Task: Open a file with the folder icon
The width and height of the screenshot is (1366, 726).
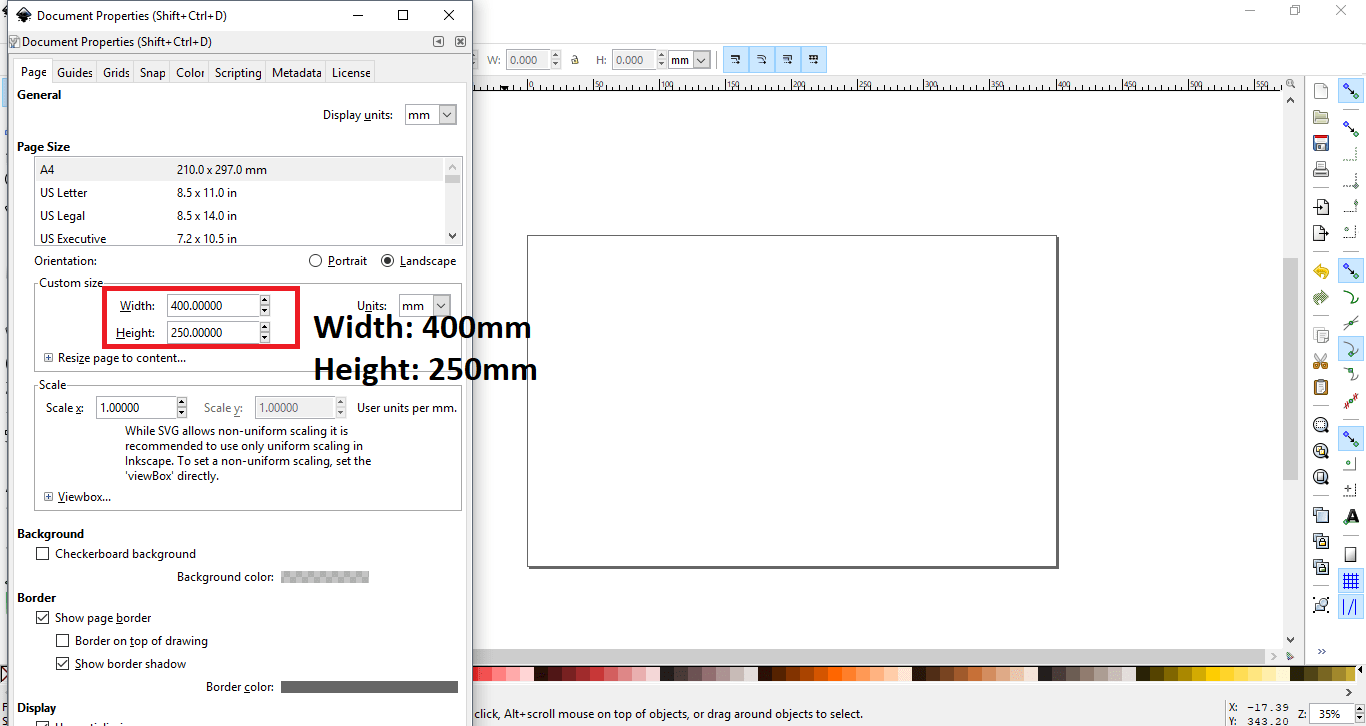Action: (1321, 117)
